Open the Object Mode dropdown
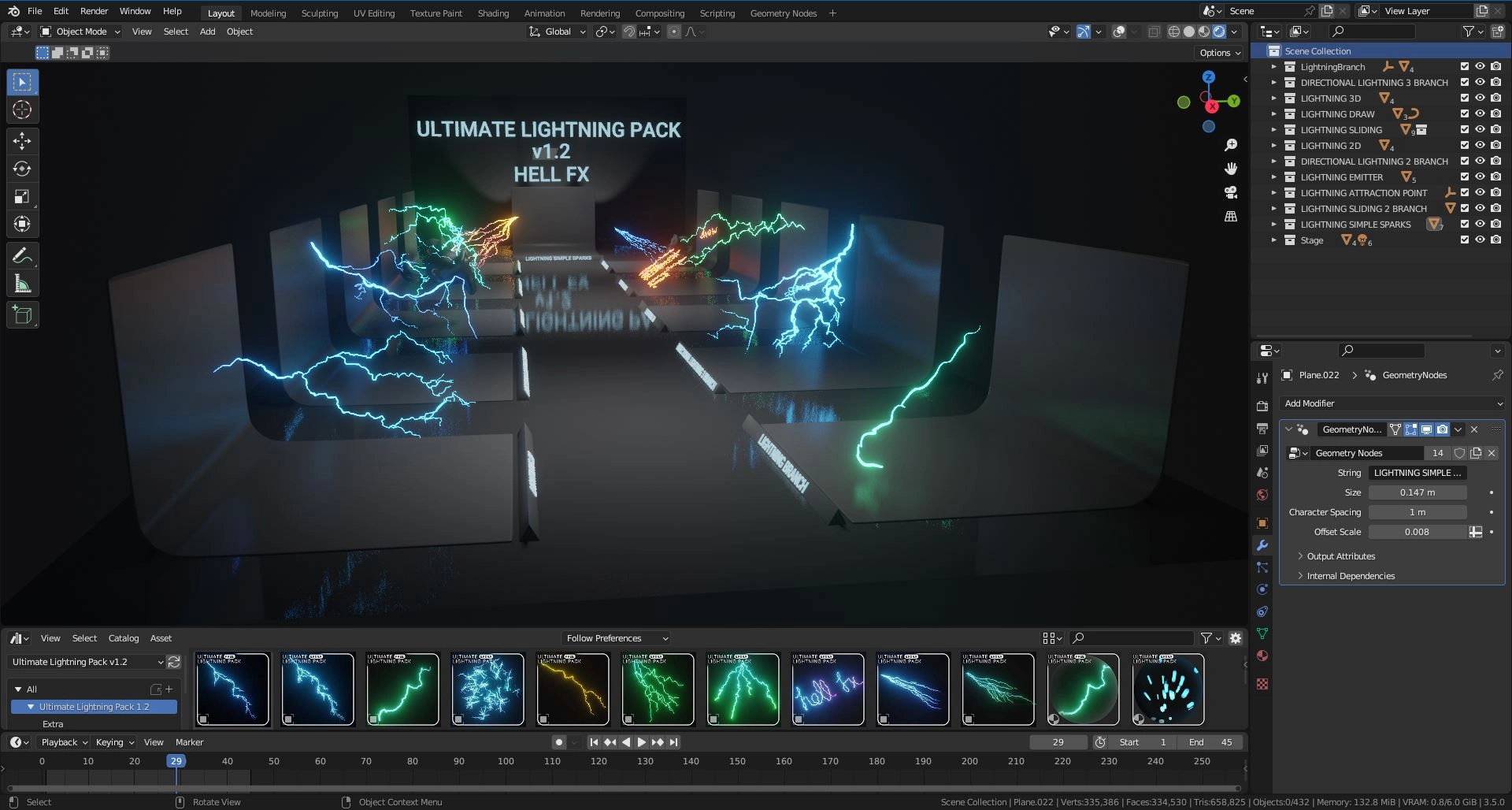The image size is (1512, 810). [80, 32]
